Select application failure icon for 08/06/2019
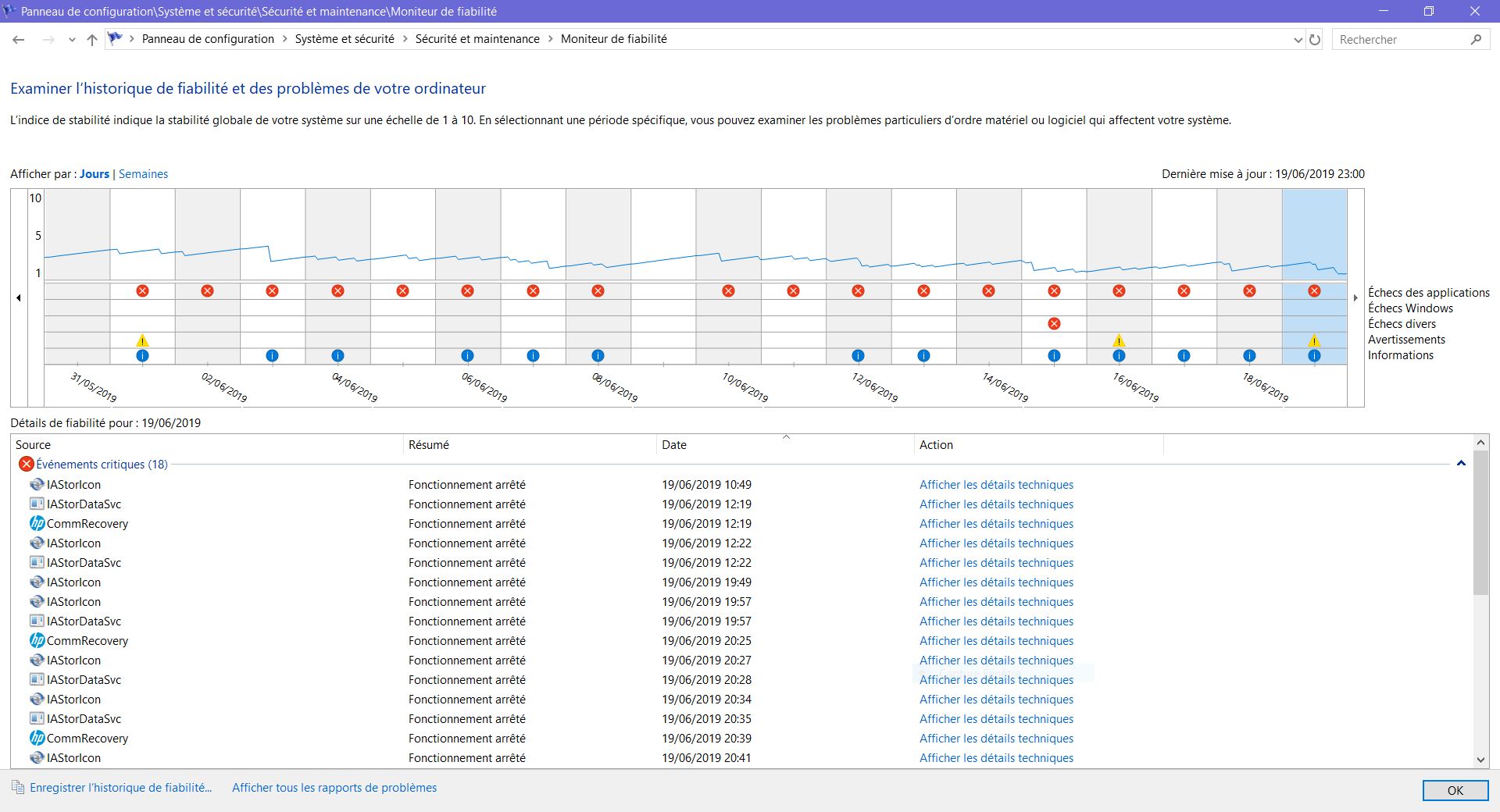This screenshot has height=812, width=1500. point(598,290)
